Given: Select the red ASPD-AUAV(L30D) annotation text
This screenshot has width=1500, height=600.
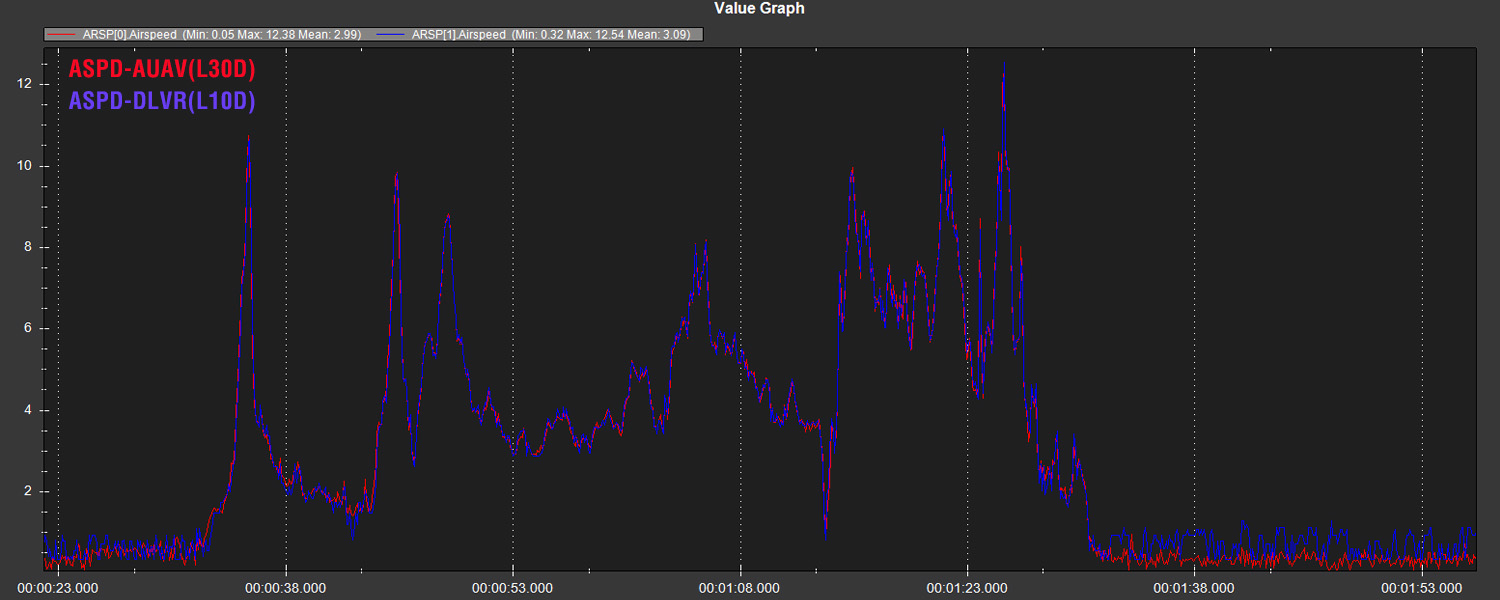Looking at the screenshot, I should (161, 70).
